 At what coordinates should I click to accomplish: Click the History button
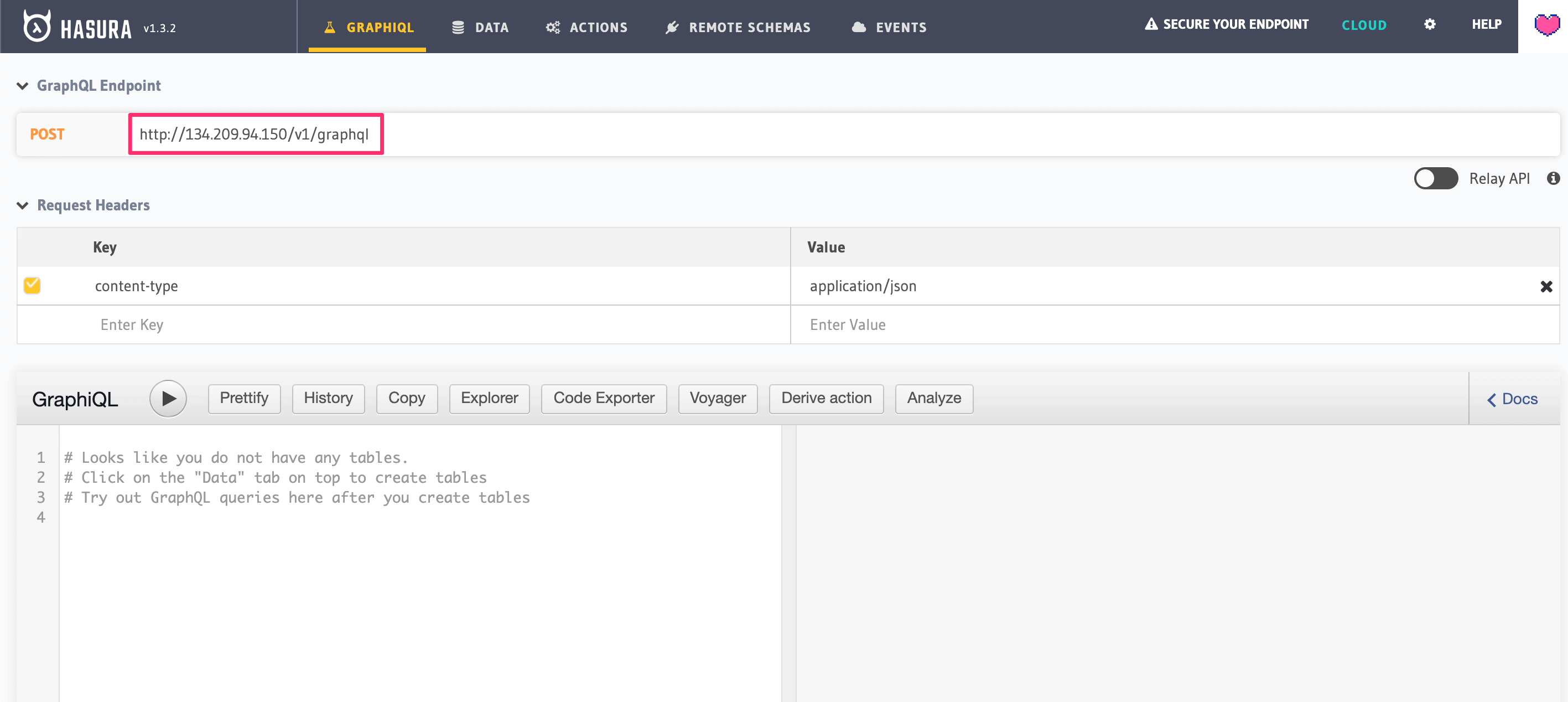pos(329,397)
